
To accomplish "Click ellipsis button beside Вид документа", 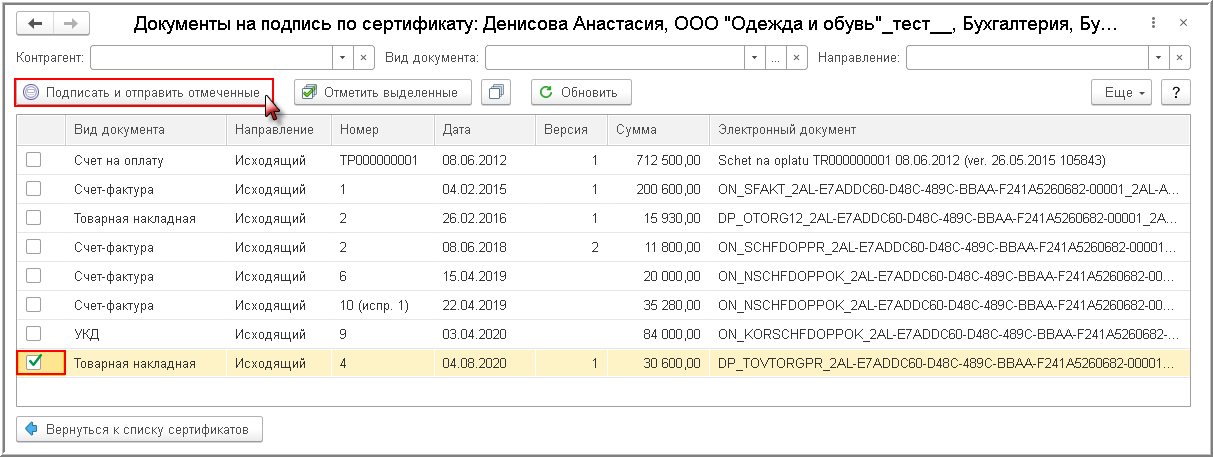I will tap(775, 58).
